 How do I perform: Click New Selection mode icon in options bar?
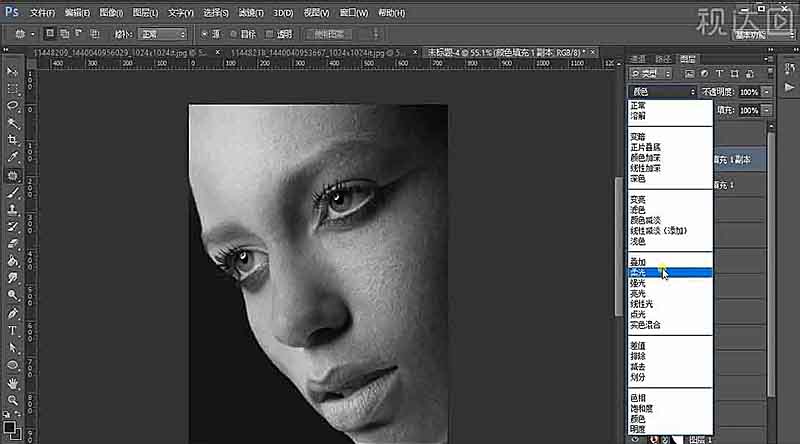[x=49, y=34]
